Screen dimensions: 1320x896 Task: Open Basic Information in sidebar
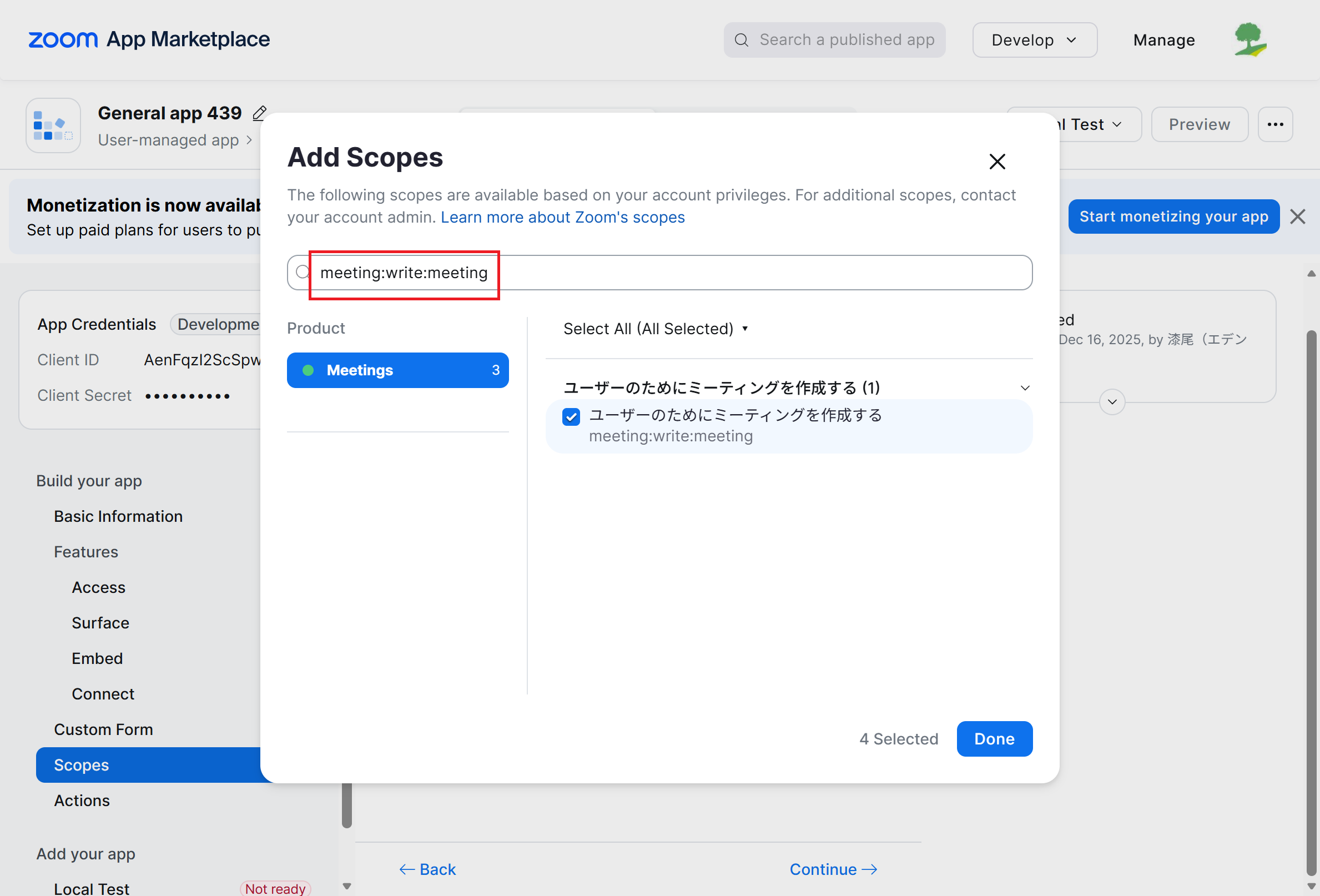(x=118, y=516)
